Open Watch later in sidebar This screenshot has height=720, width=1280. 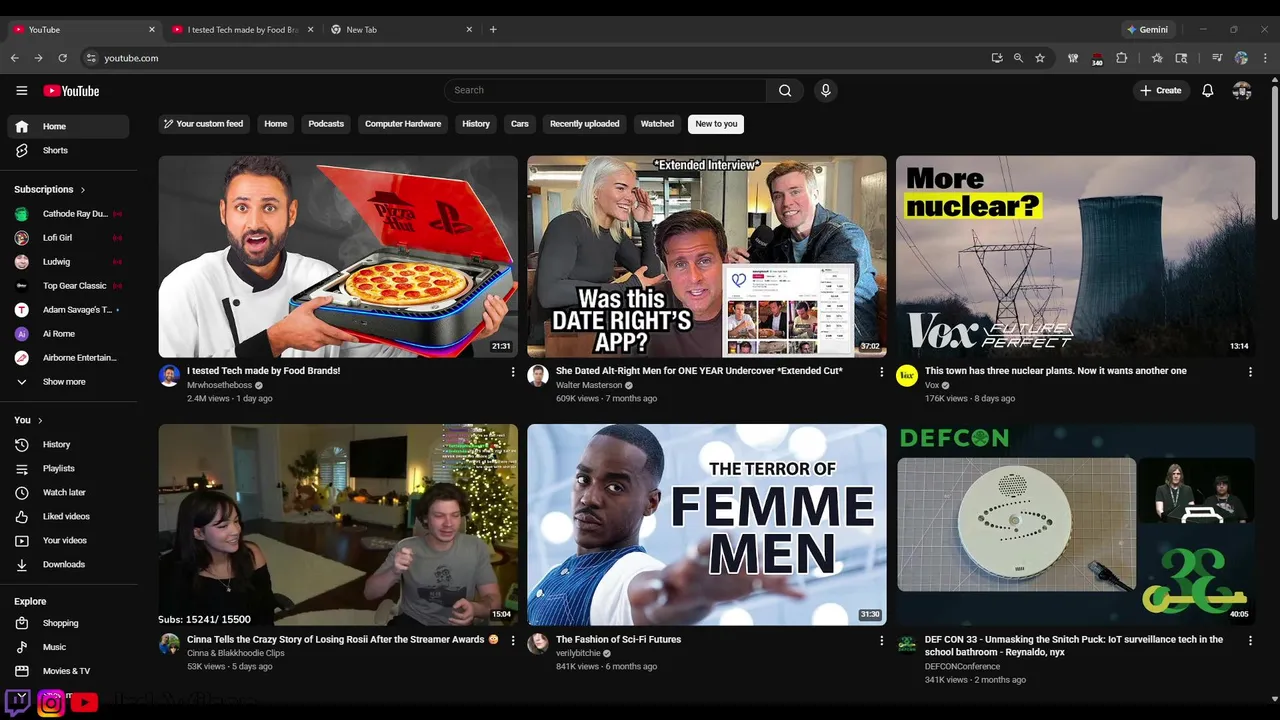click(x=68, y=492)
